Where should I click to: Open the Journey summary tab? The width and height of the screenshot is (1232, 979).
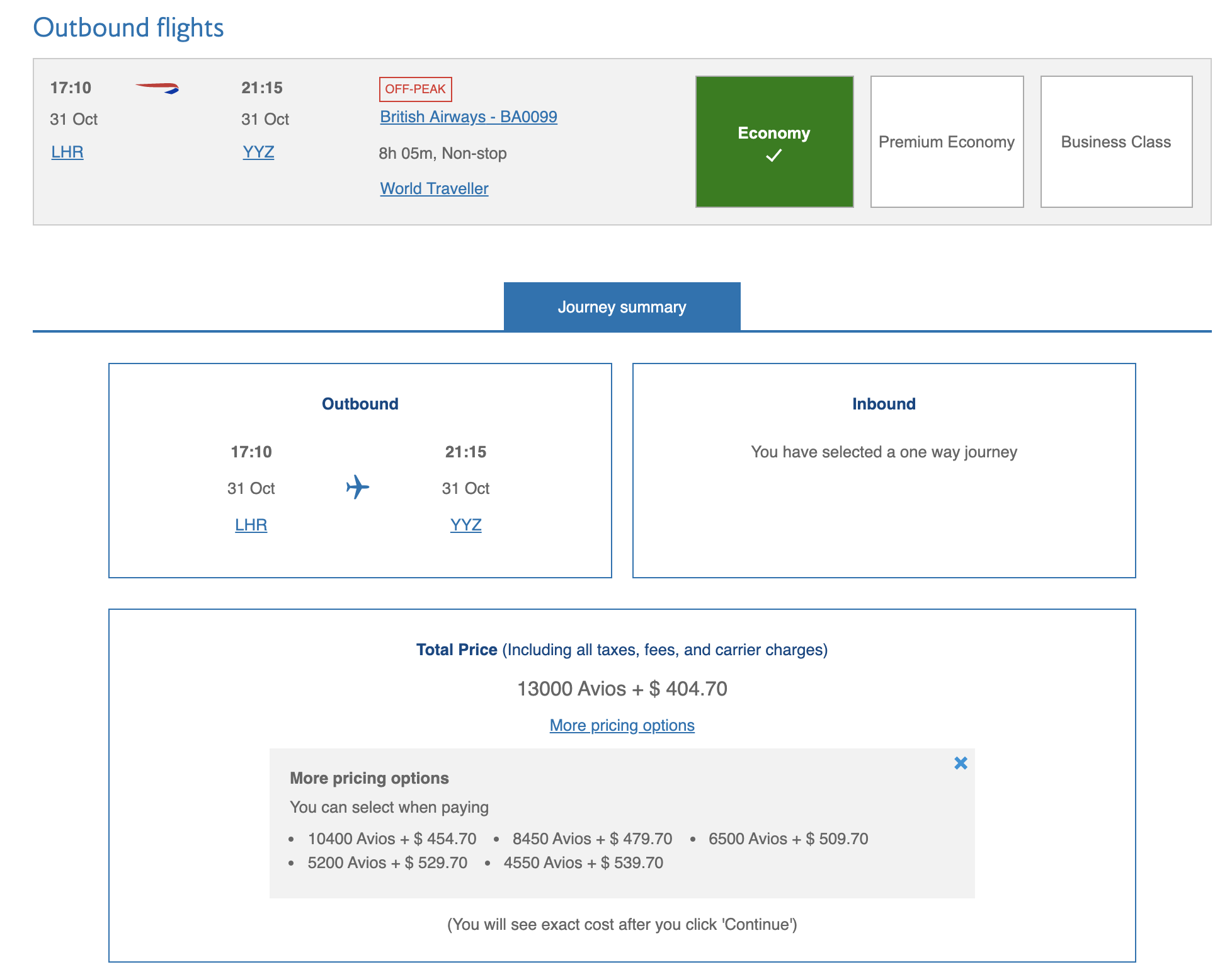coord(622,307)
